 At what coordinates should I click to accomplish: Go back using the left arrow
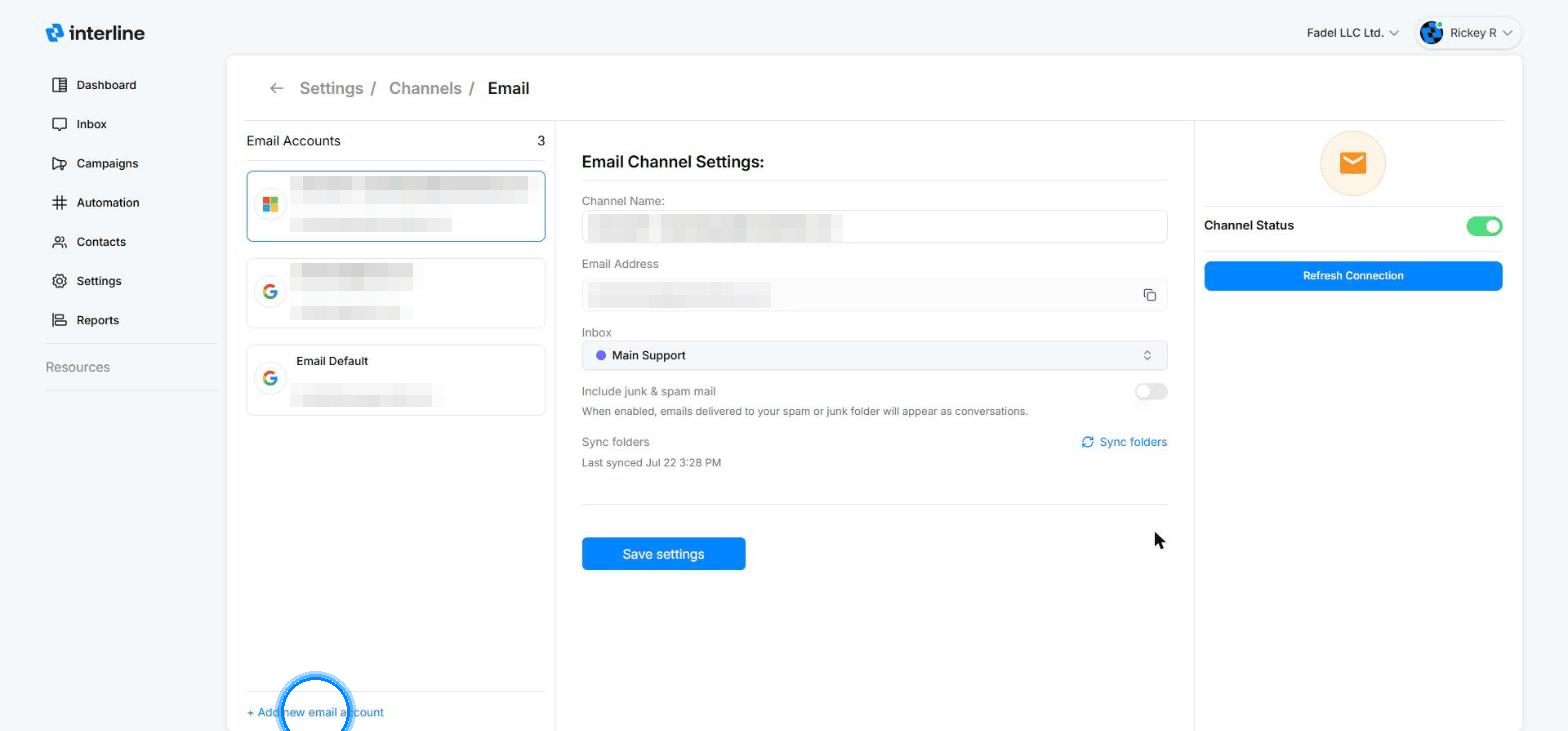click(x=276, y=88)
